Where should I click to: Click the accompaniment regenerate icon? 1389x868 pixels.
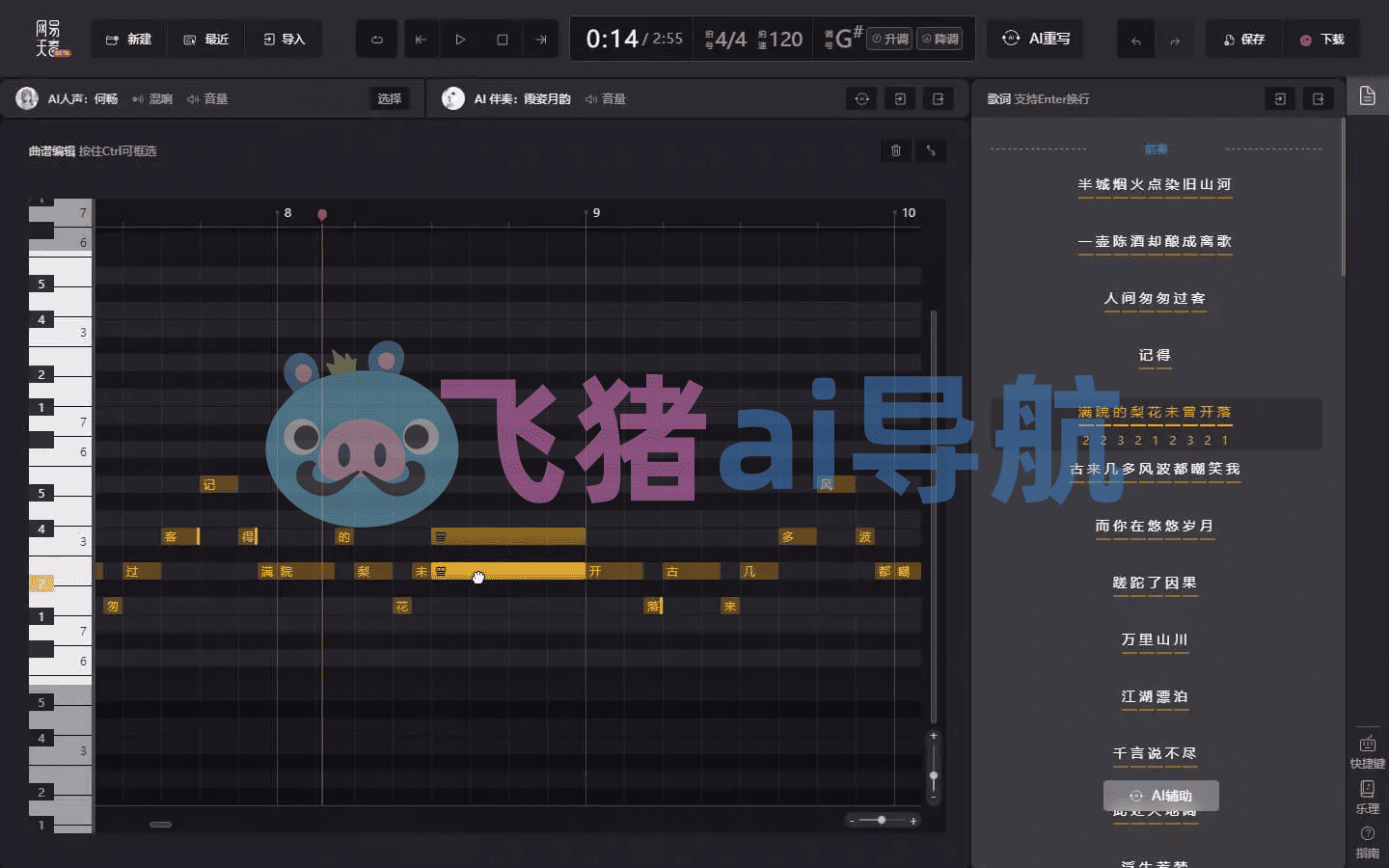[862, 98]
